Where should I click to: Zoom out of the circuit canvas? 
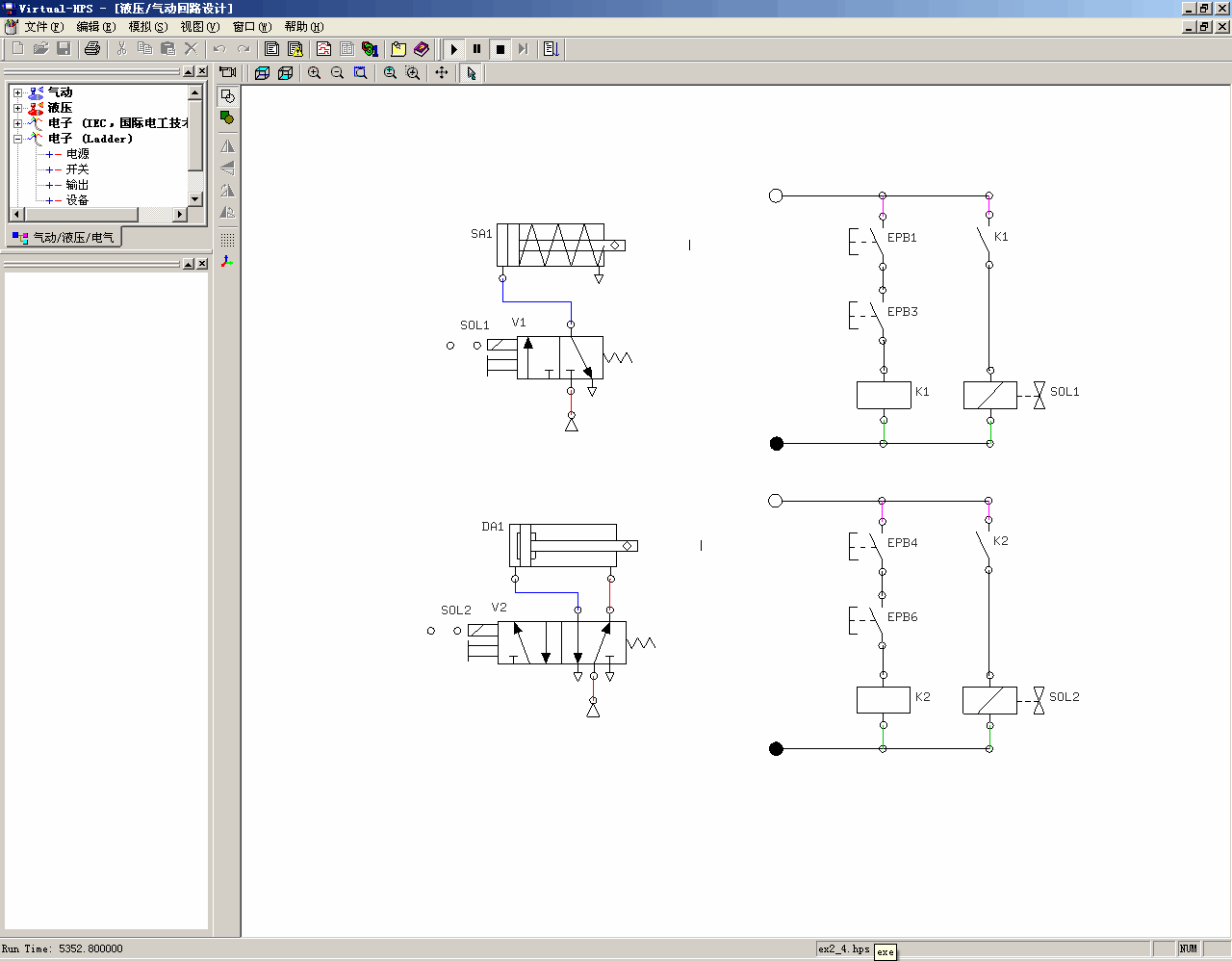(337, 73)
